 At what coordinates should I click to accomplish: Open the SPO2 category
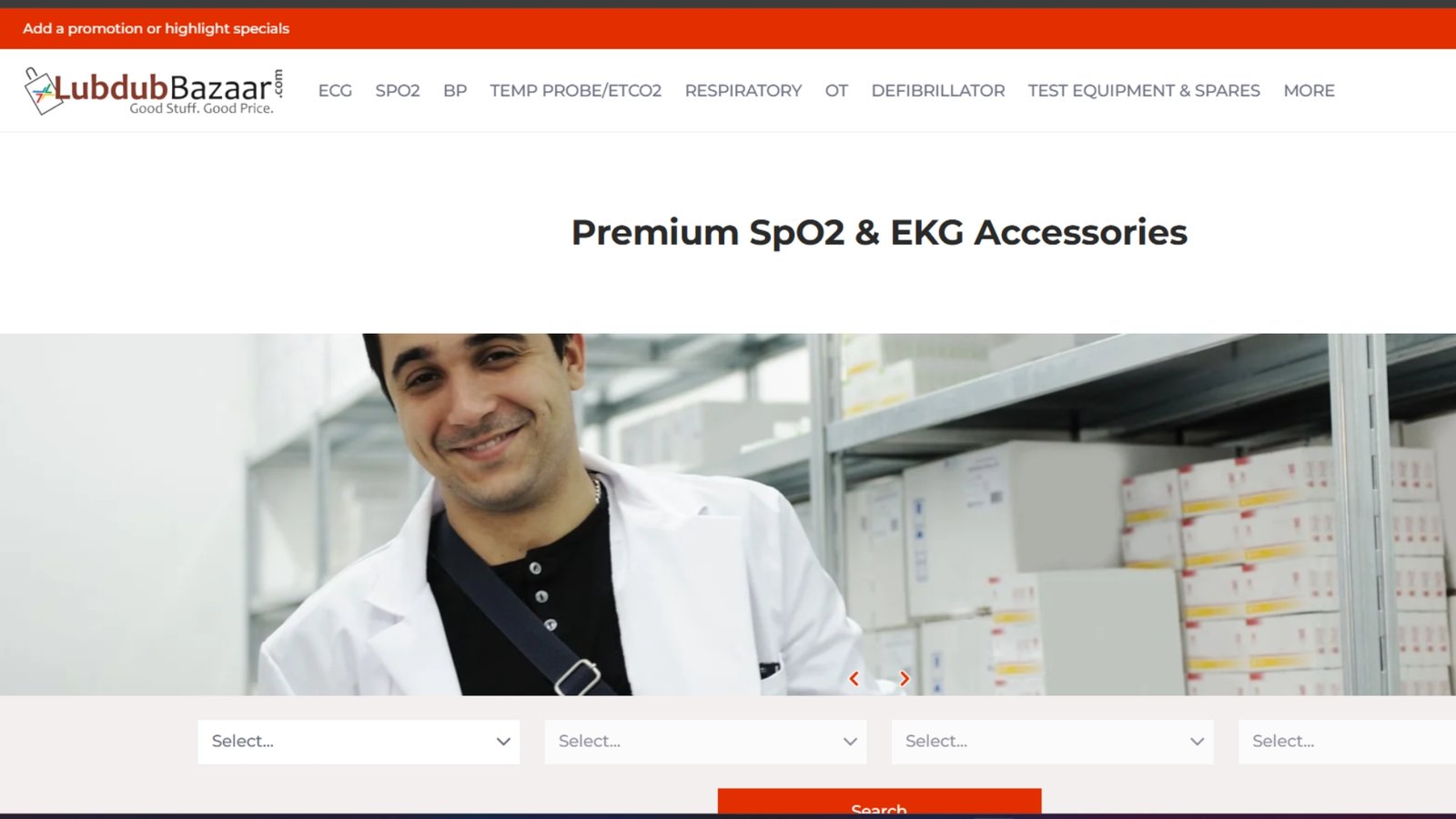pyautogui.click(x=398, y=91)
